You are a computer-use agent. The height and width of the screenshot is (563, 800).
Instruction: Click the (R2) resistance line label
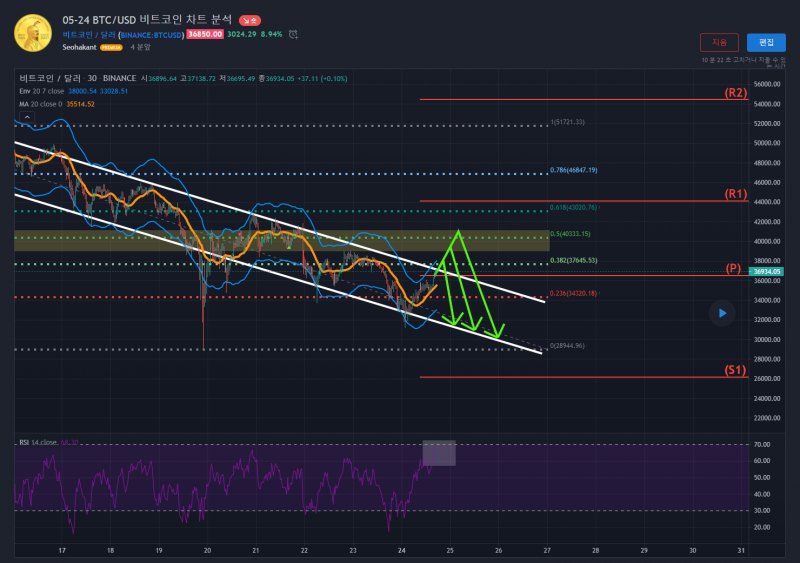(x=736, y=93)
